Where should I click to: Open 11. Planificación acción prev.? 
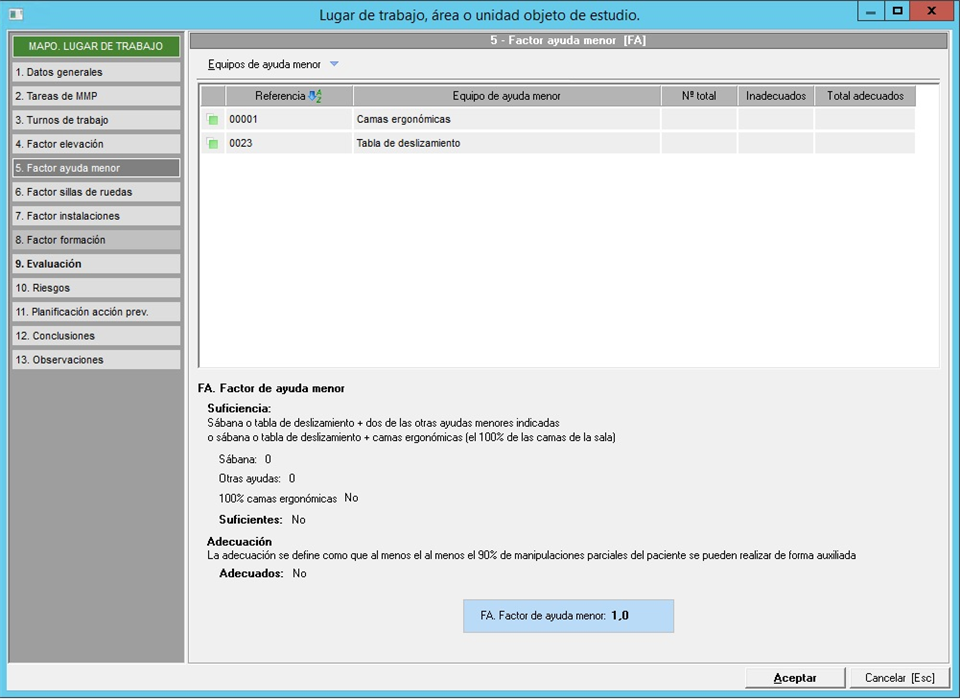point(96,312)
